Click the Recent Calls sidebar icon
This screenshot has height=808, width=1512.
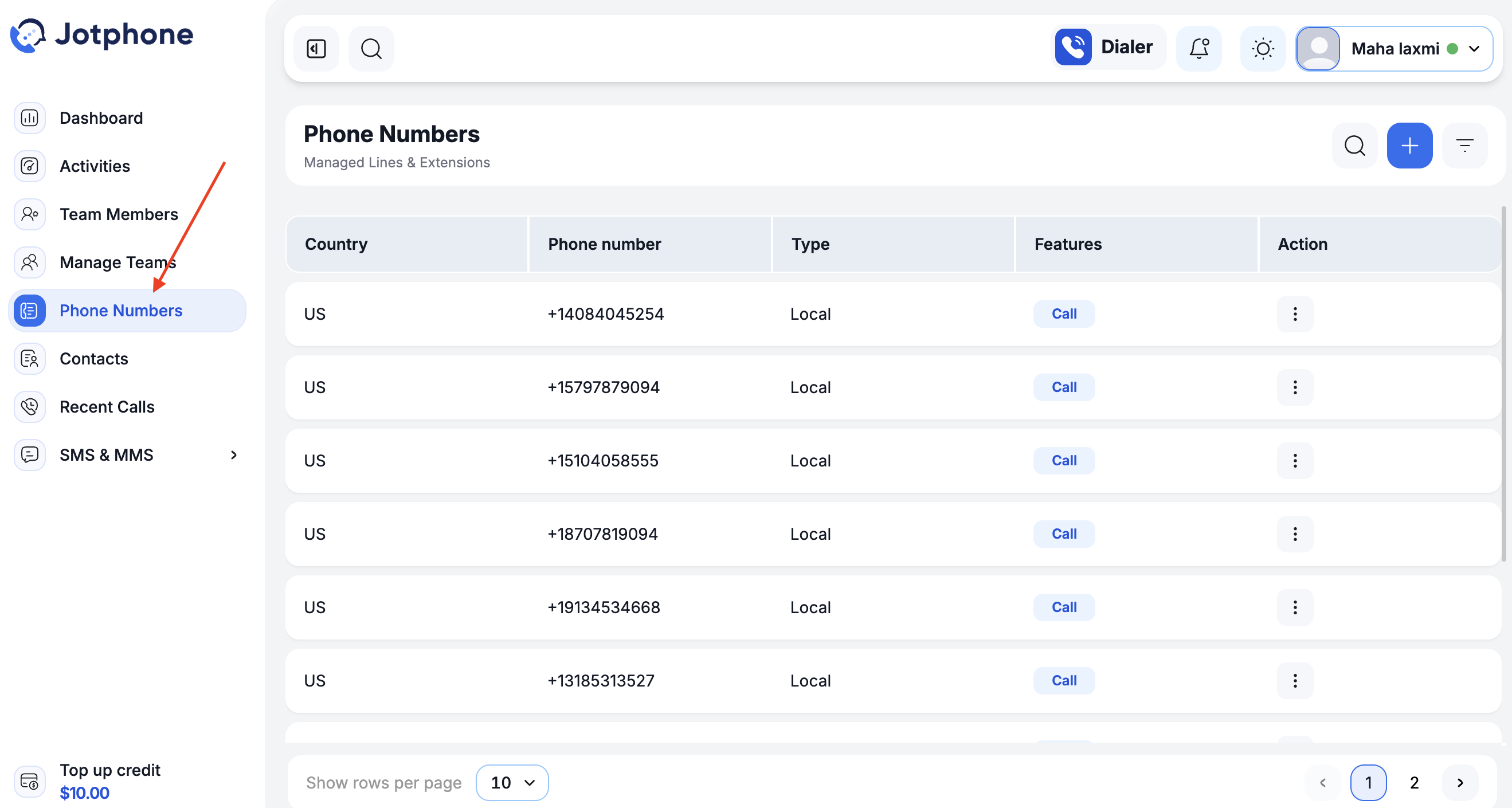tap(29, 407)
